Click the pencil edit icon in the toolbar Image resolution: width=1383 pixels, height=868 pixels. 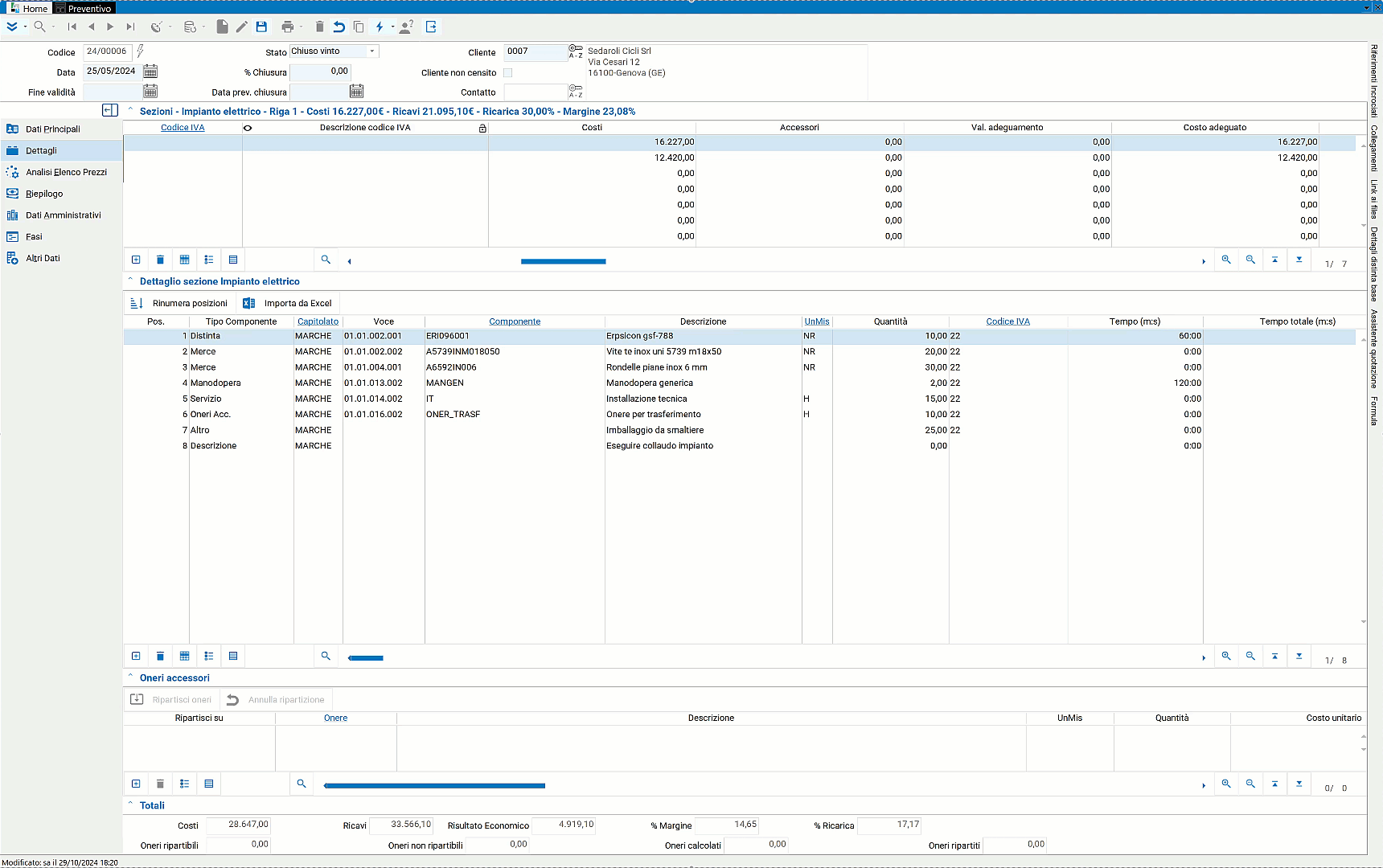242,27
